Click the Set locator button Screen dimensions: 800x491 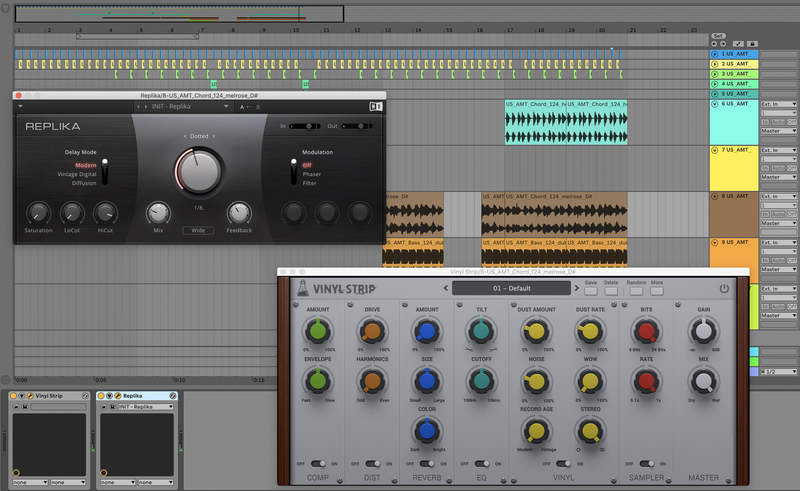click(718, 36)
